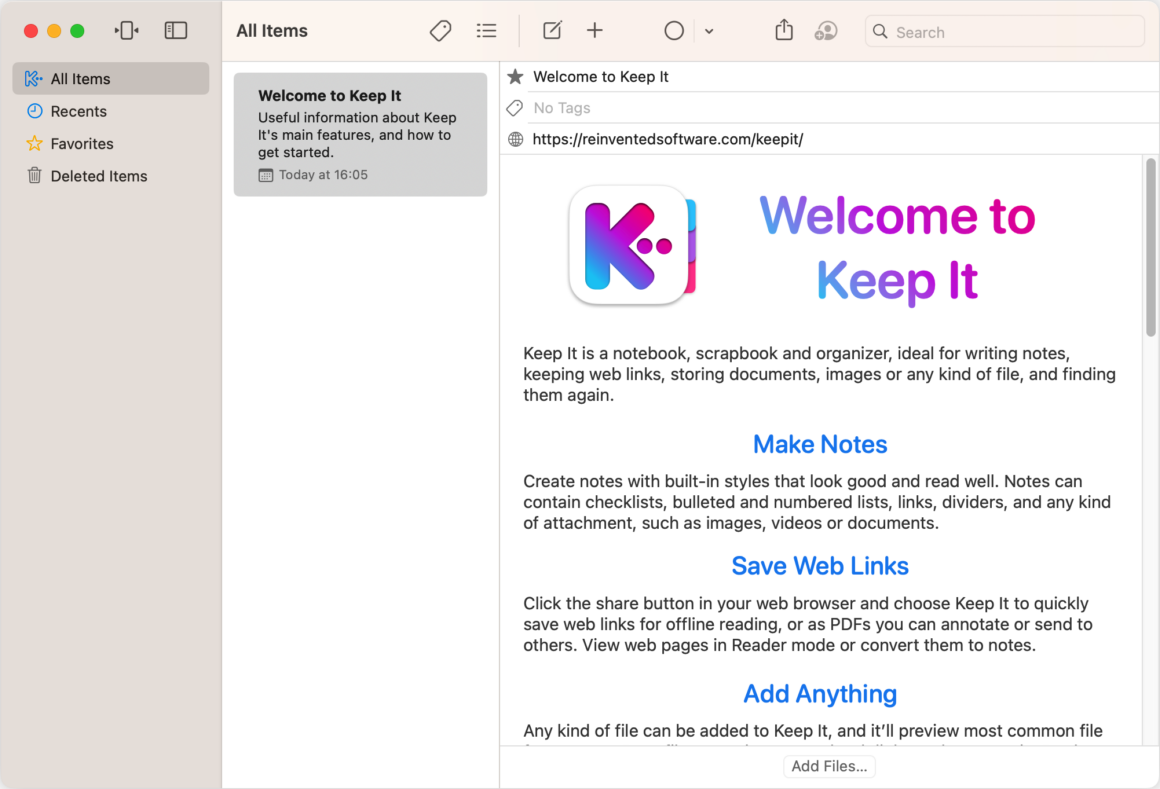Click the add people collaboration icon
The image size is (1160, 789).
pos(826,31)
